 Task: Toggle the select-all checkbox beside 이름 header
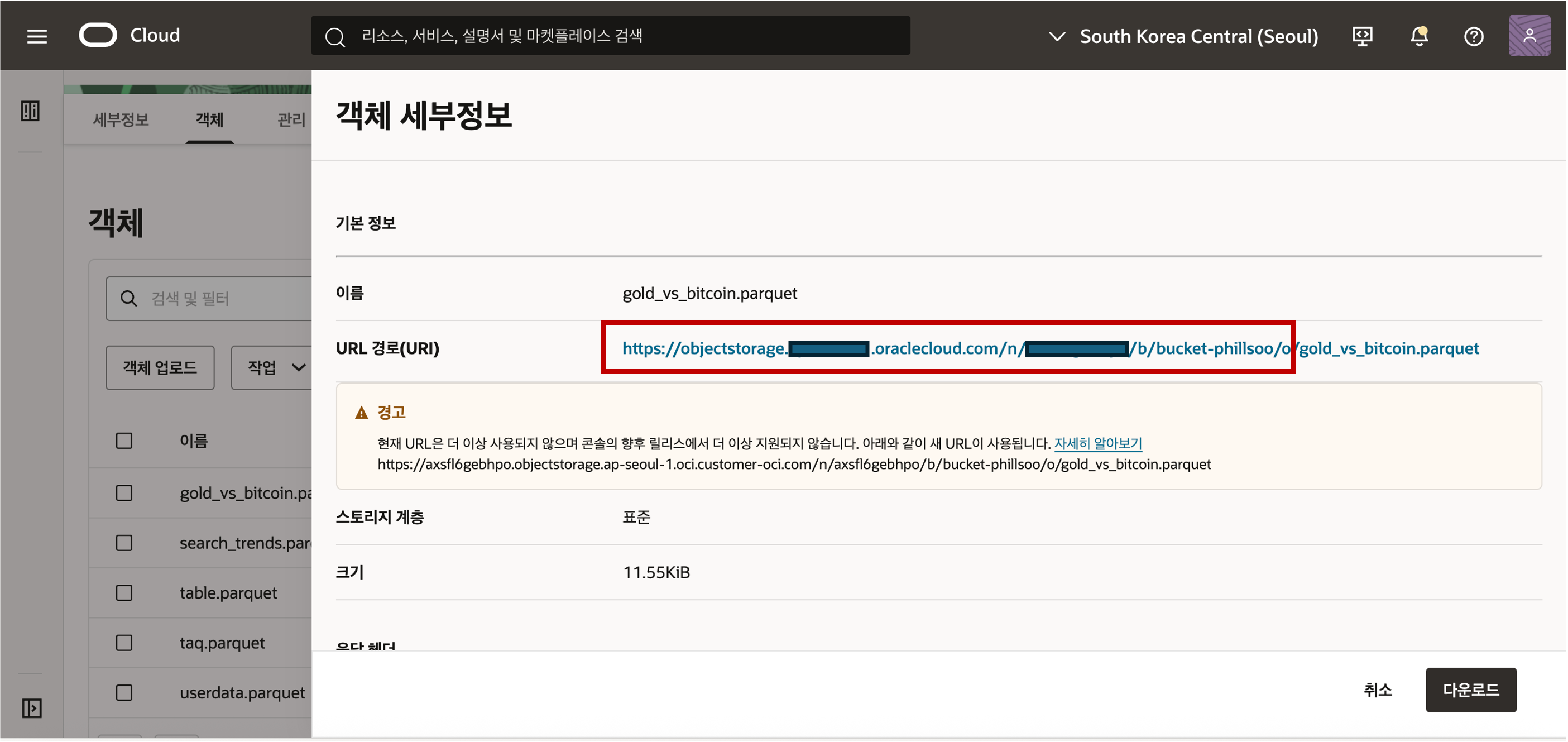tap(124, 440)
